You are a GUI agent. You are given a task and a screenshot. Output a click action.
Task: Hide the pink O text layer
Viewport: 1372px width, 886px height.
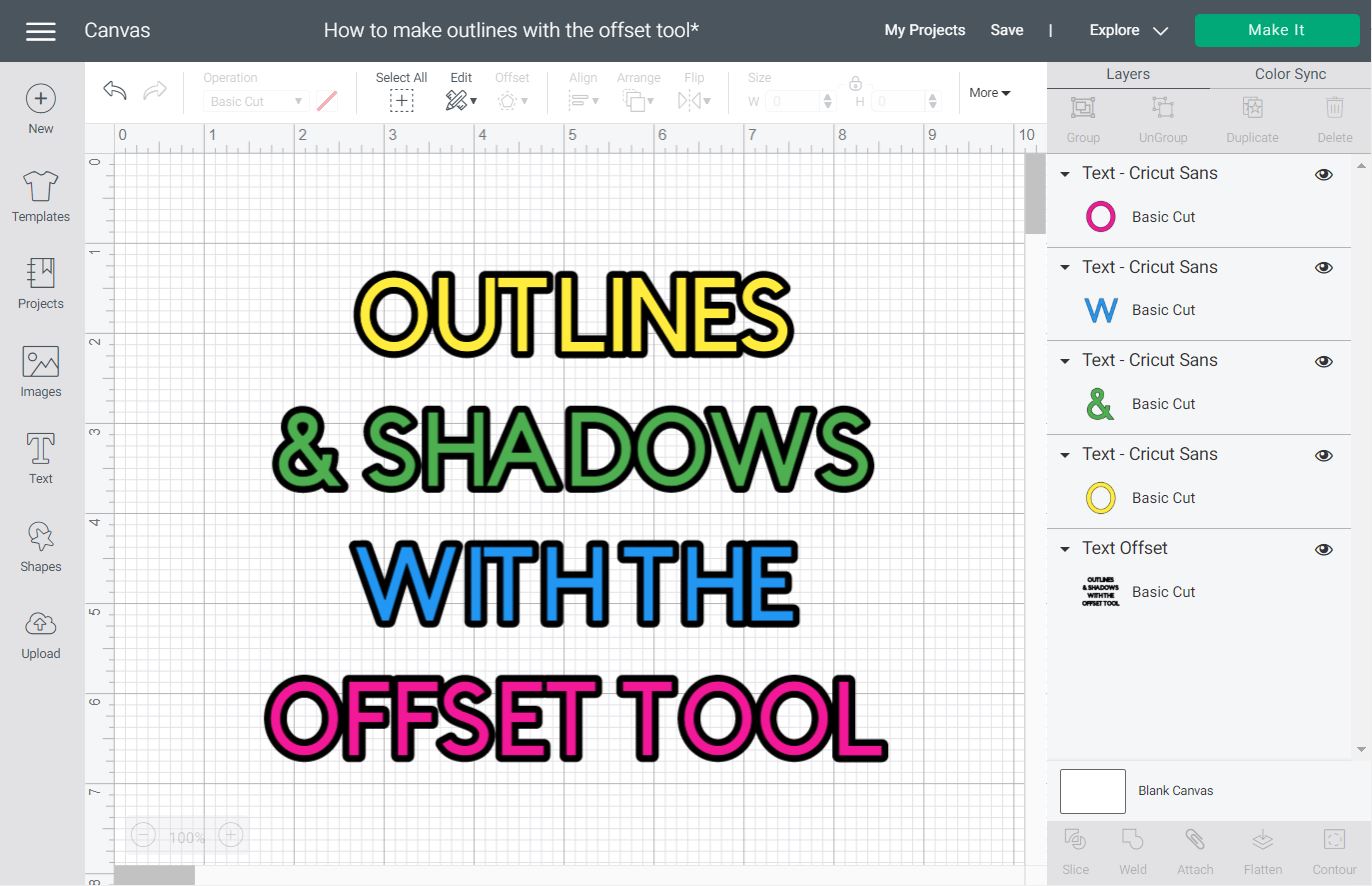click(1323, 174)
